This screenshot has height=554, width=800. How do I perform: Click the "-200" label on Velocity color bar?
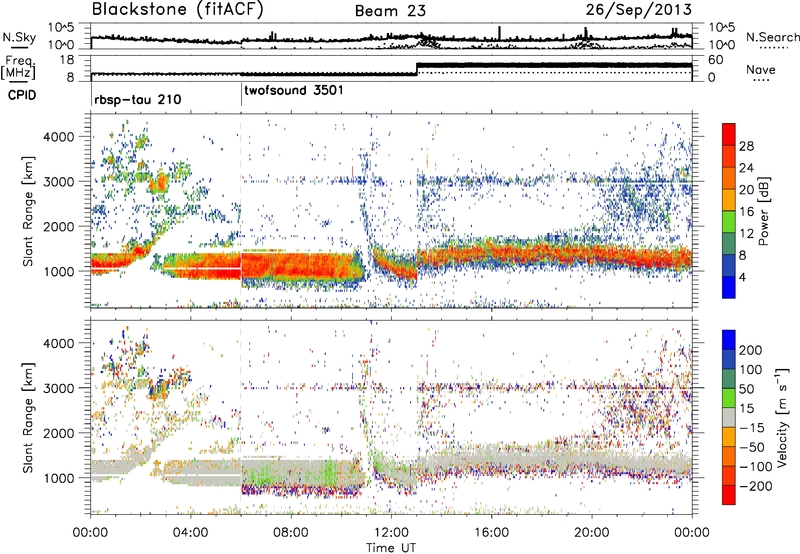click(755, 486)
